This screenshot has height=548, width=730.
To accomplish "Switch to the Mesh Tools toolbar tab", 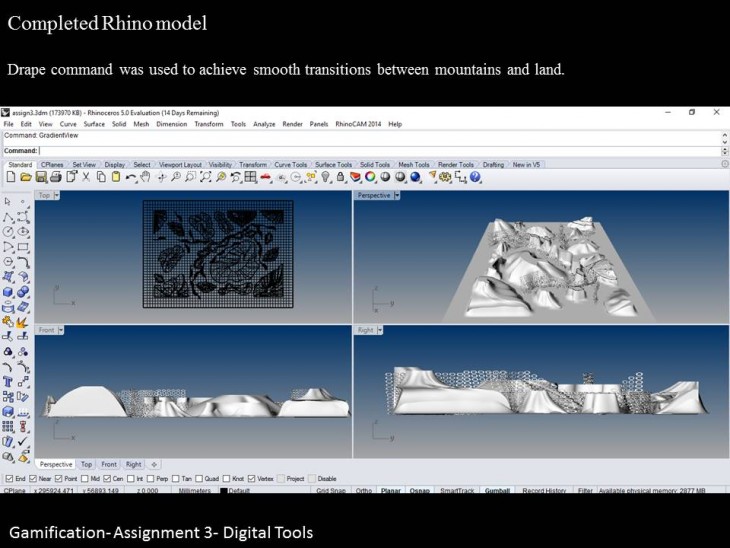I will pos(413,164).
